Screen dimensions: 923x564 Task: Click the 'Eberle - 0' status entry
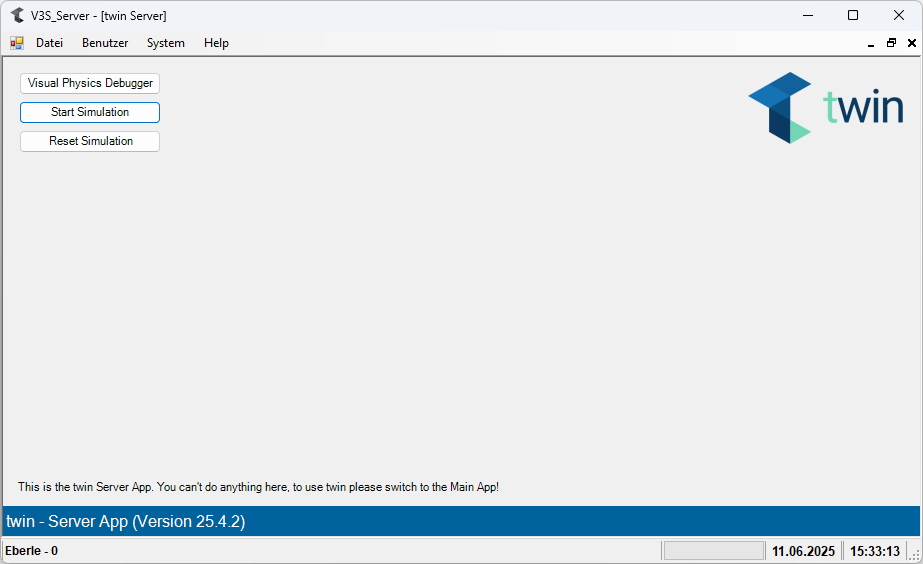(x=32, y=551)
